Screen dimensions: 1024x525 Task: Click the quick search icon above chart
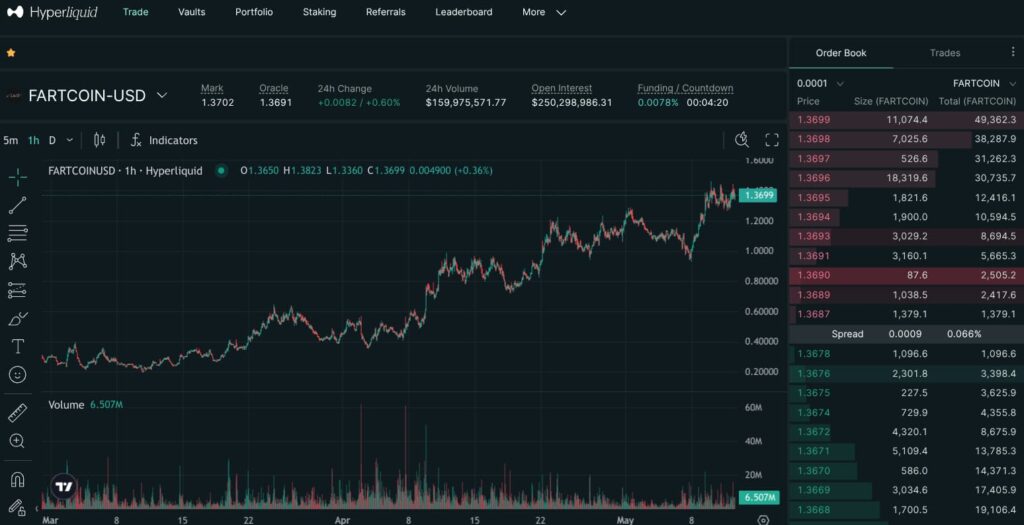point(742,139)
